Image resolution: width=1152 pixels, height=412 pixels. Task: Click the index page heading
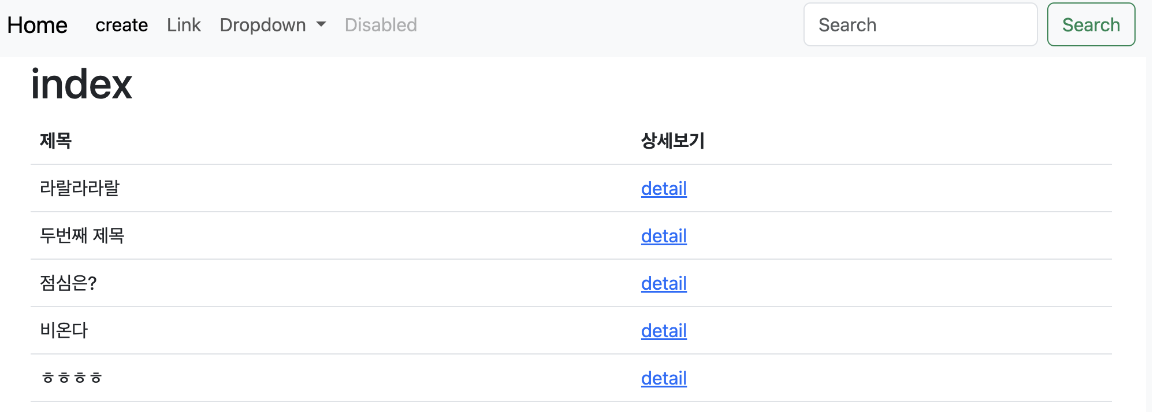point(82,85)
